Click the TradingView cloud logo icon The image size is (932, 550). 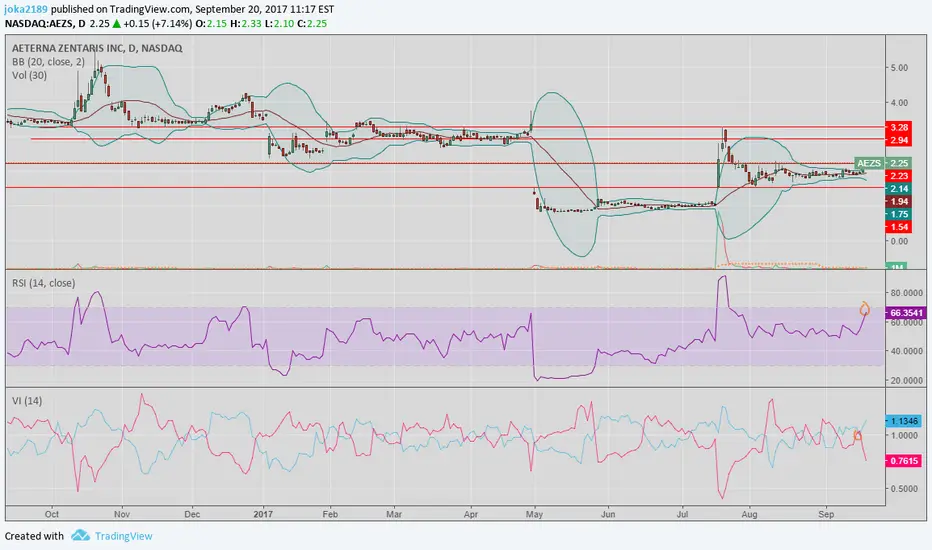click(80, 536)
